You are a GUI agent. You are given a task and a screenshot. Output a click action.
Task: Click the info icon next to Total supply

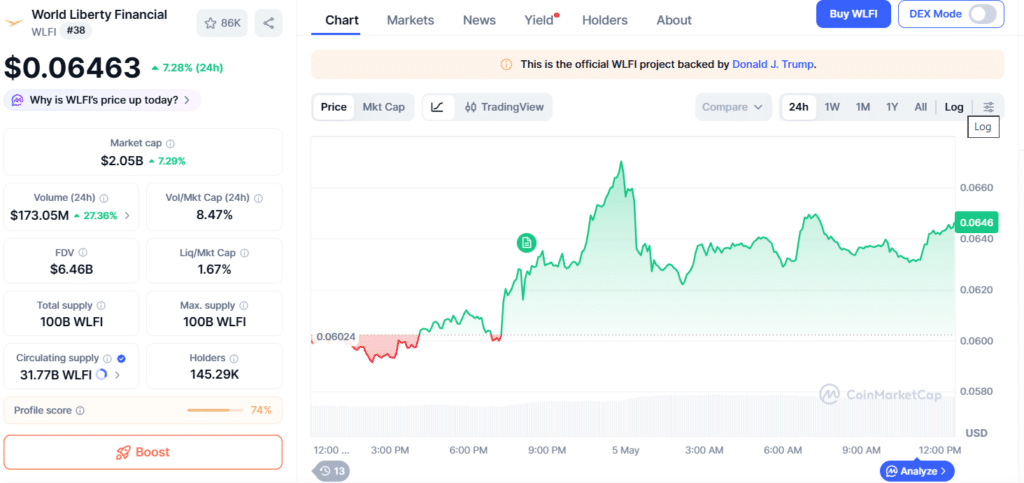tap(101, 305)
